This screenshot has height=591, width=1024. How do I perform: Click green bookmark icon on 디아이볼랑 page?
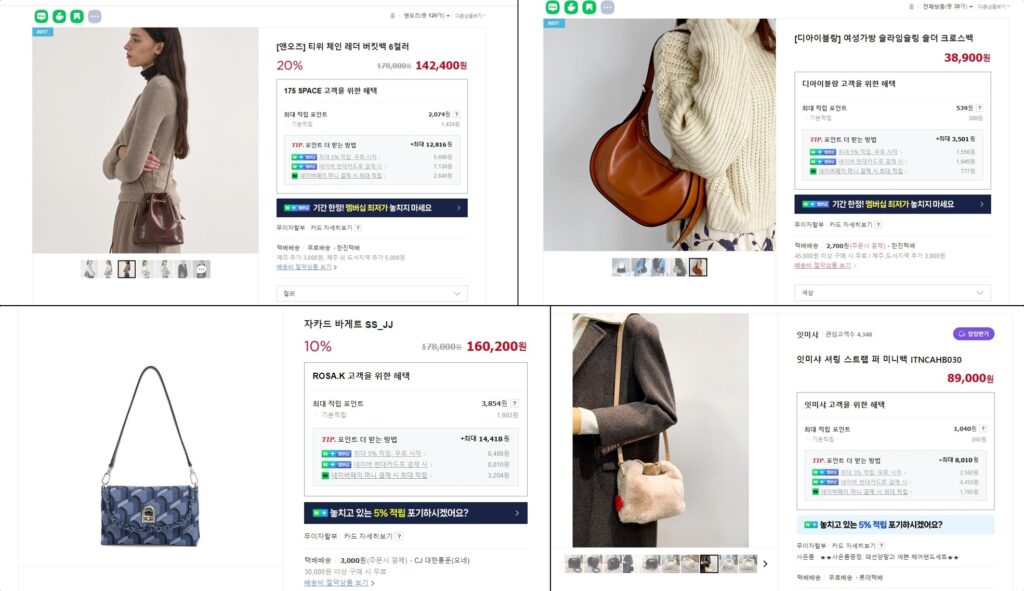point(589,7)
